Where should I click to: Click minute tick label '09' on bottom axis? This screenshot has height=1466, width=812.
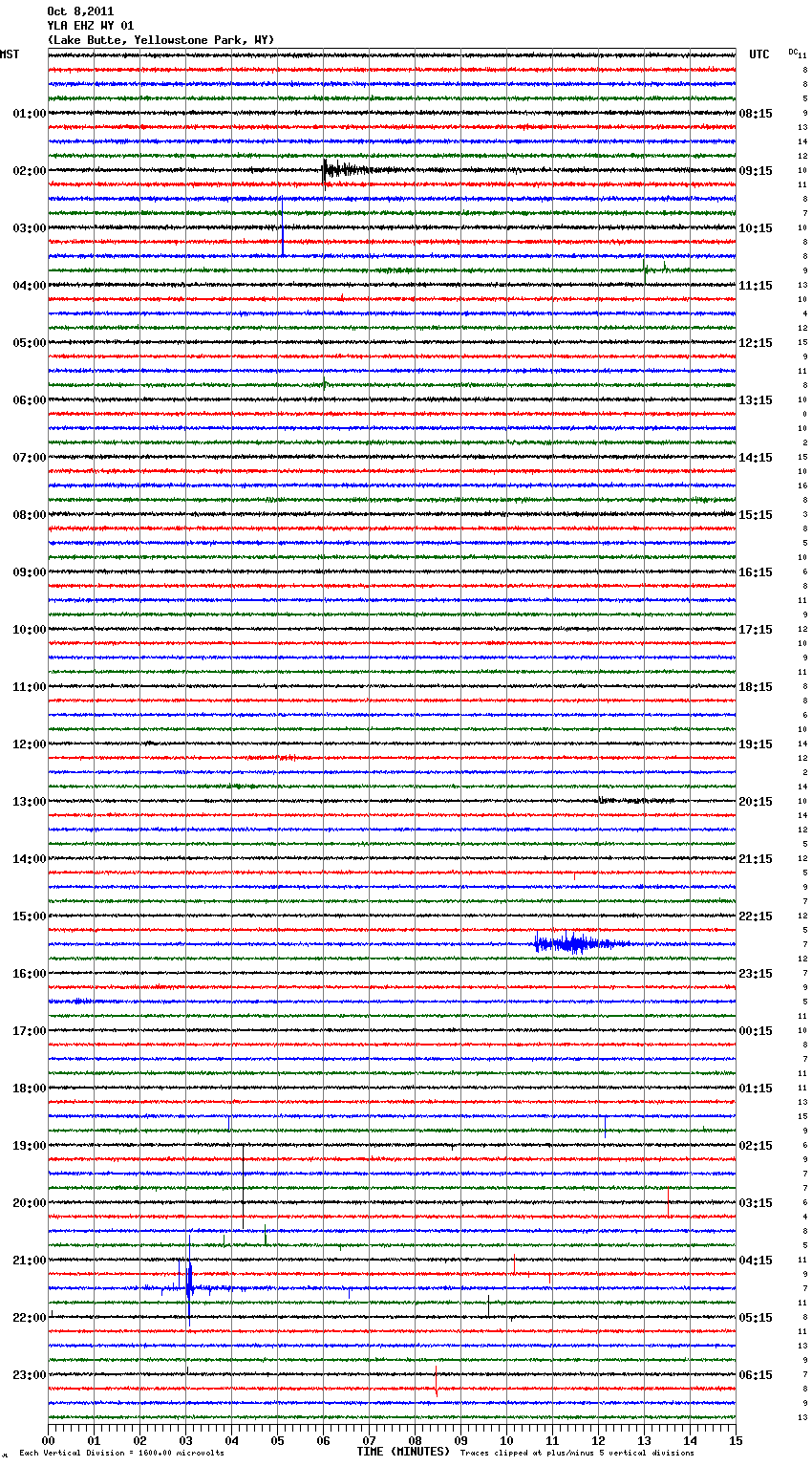(460, 1440)
